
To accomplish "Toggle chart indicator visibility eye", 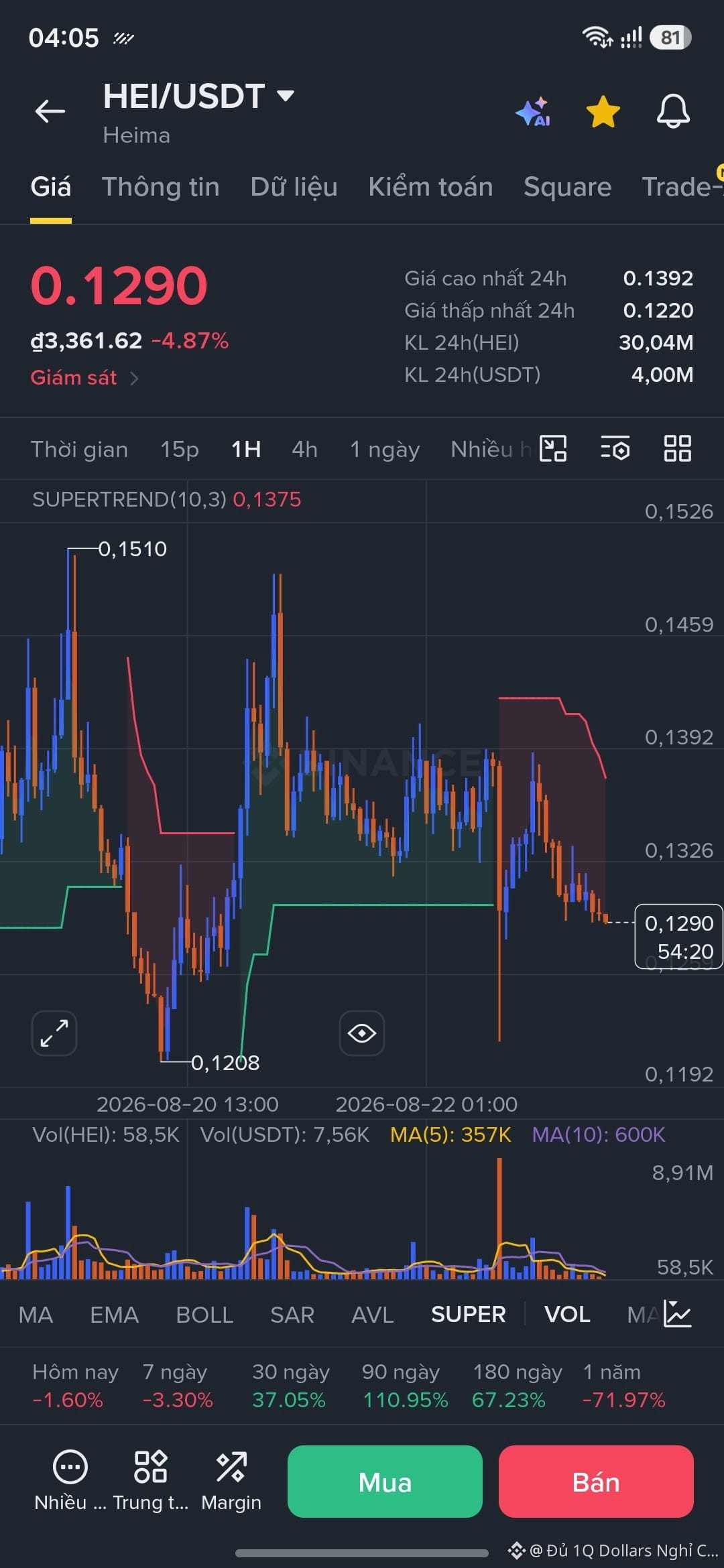I will tap(362, 1033).
